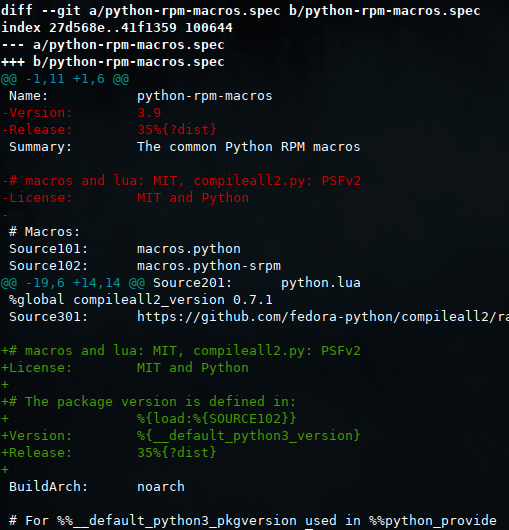Click the python.lua text in hunk header
The height and width of the screenshot is (530, 509).
click(x=321, y=283)
